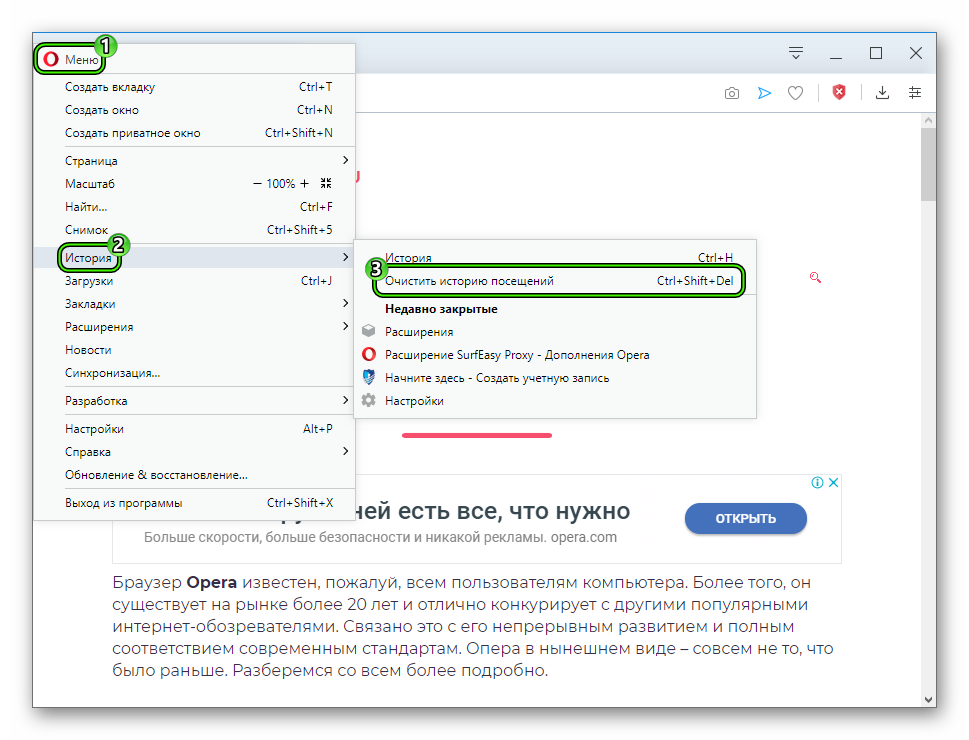Open Синхронизация... menu item
The image size is (969, 740).
195,373
